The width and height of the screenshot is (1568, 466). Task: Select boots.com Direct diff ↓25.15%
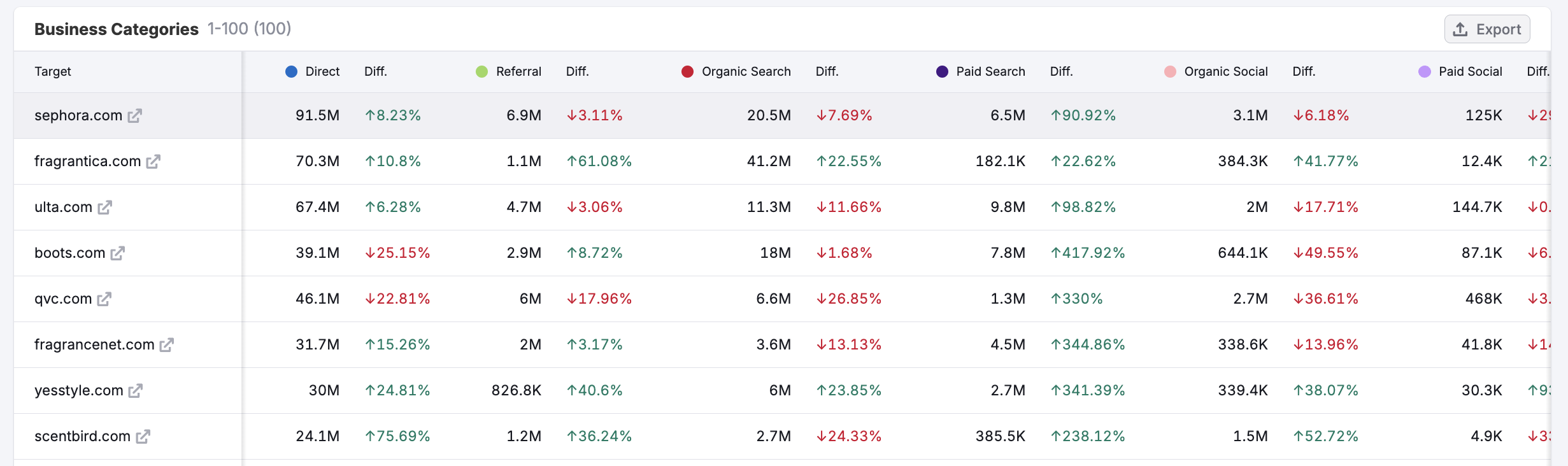(x=397, y=253)
